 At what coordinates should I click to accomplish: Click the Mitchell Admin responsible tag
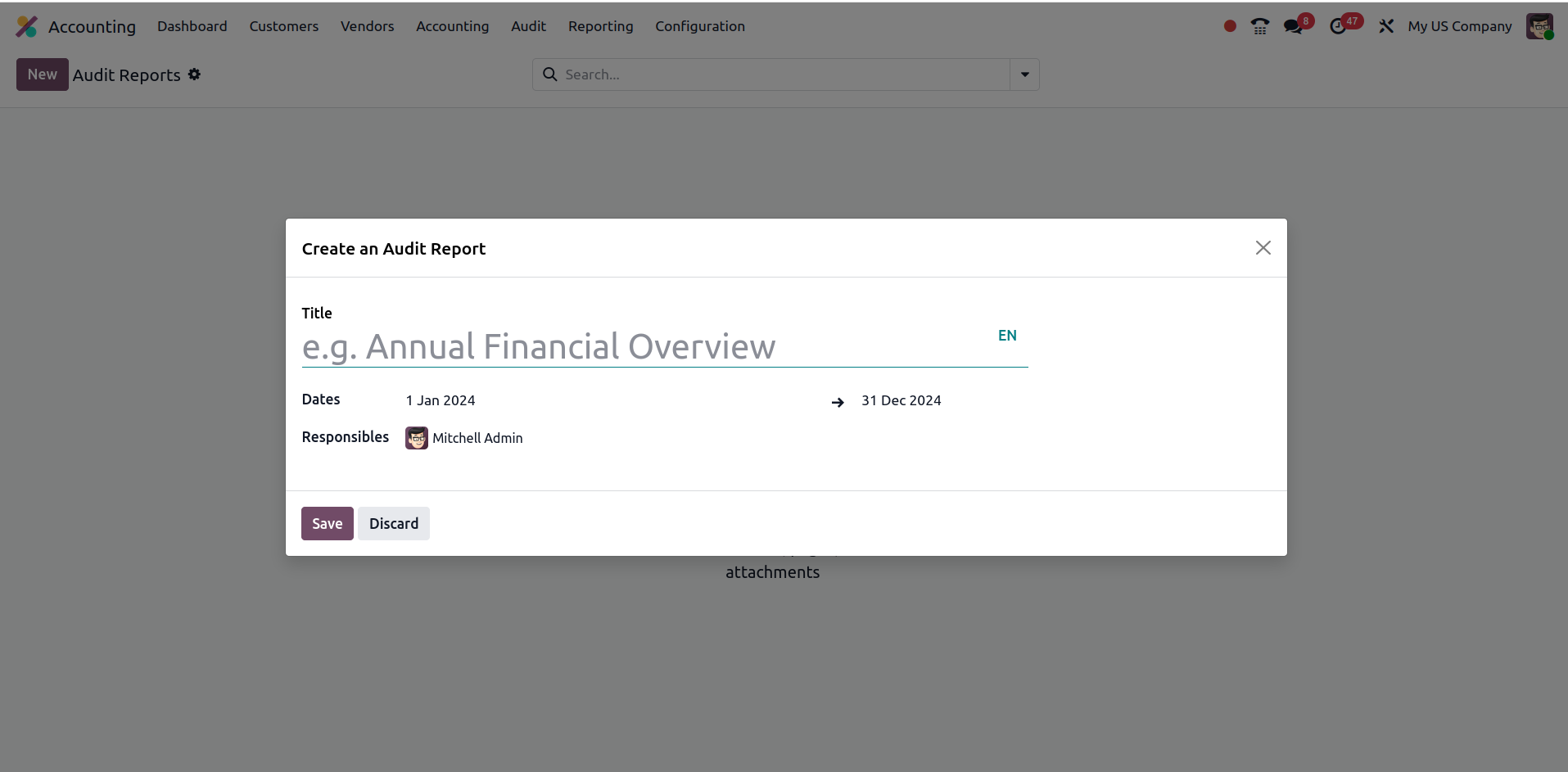click(x=464, y=438)
